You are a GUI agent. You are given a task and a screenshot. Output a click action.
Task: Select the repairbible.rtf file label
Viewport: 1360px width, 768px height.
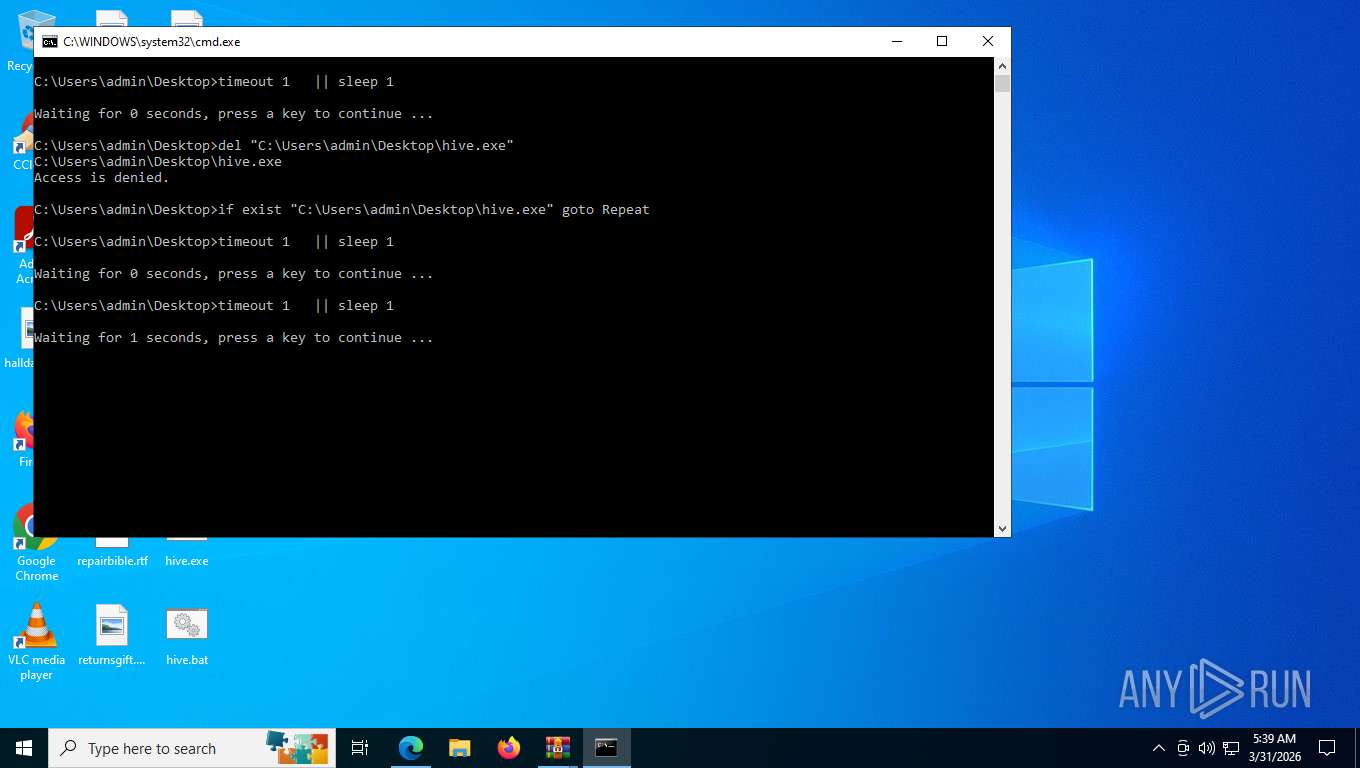click(x=112, y=561)
